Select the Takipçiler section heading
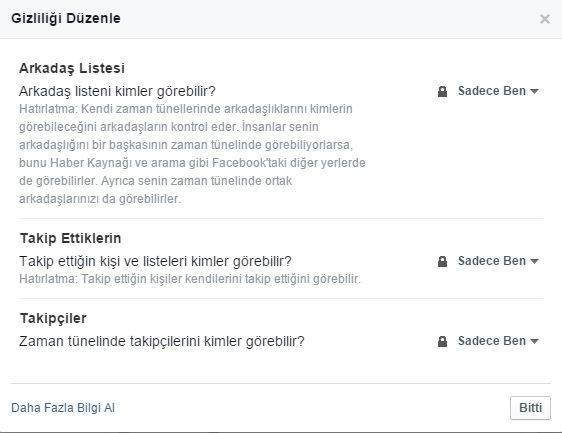Screen dimensions: 562x433 (53, 318)
